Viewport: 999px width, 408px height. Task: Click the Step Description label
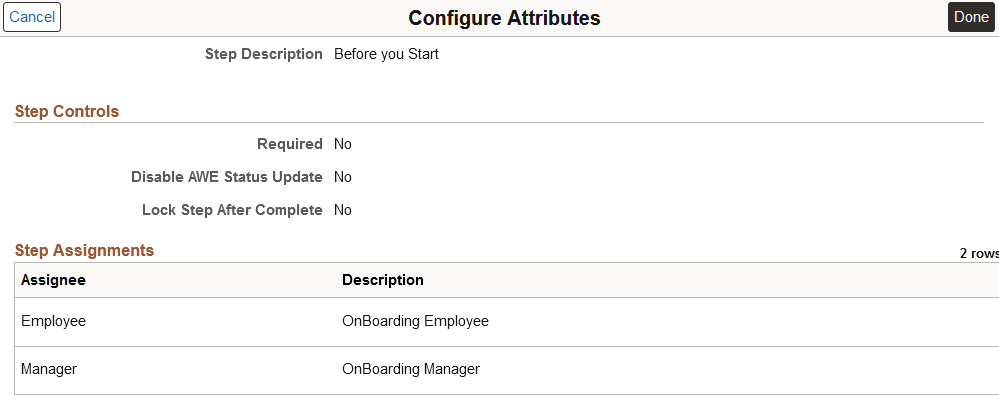264,54
